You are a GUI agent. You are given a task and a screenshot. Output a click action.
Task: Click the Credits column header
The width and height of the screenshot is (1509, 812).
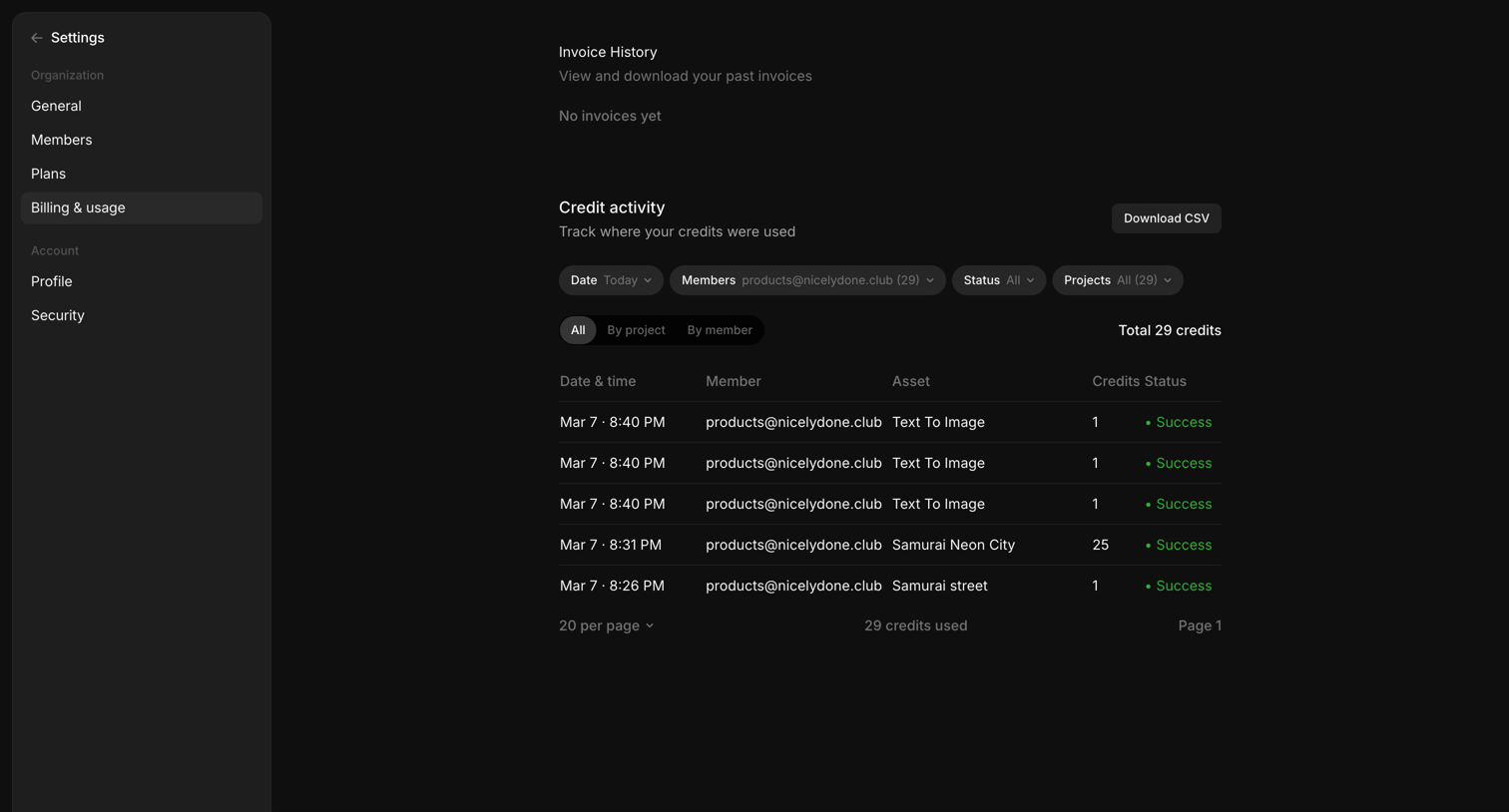point(1115,381)
